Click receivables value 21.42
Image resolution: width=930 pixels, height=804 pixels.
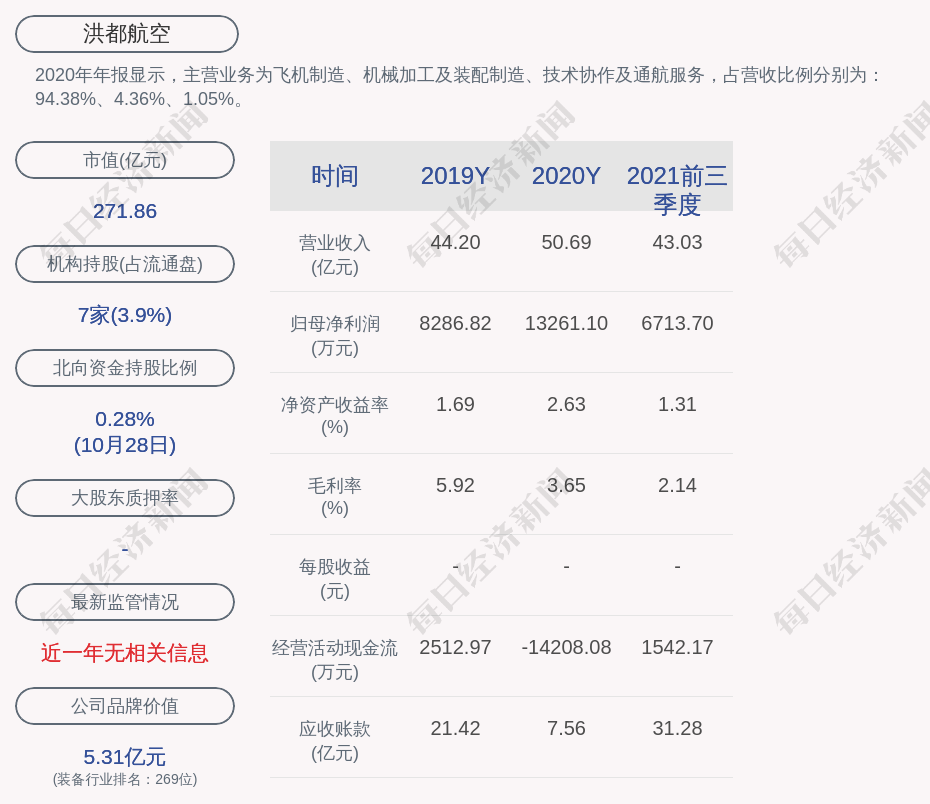[455, 728]
